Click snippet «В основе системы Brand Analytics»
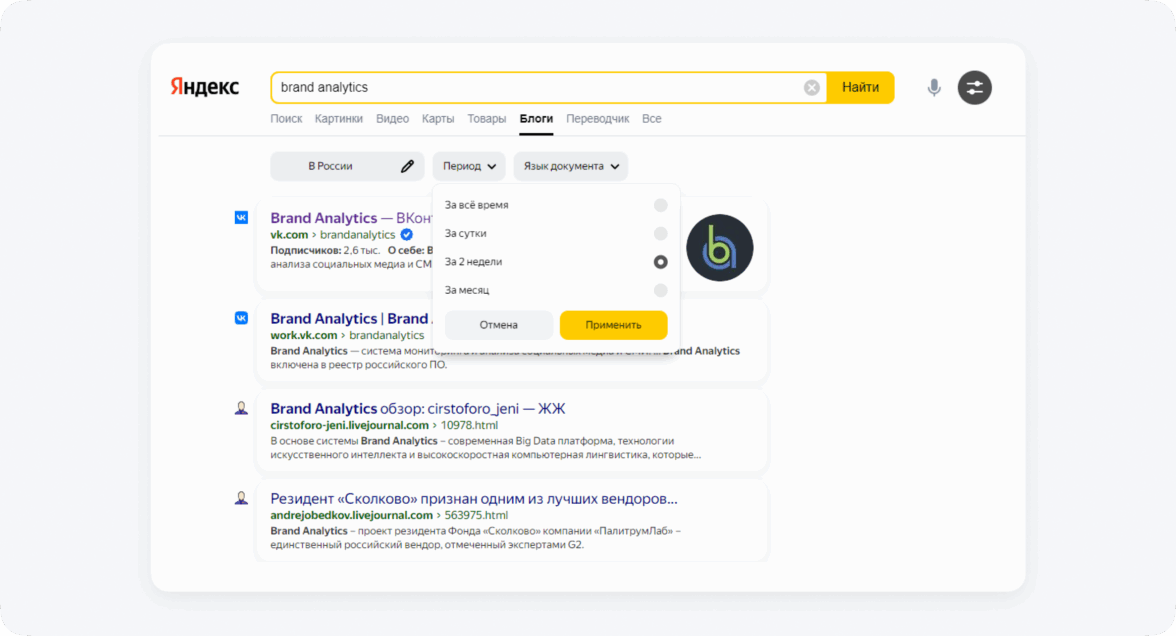This screenshot has width=1176, height=636. pos(354,441)
